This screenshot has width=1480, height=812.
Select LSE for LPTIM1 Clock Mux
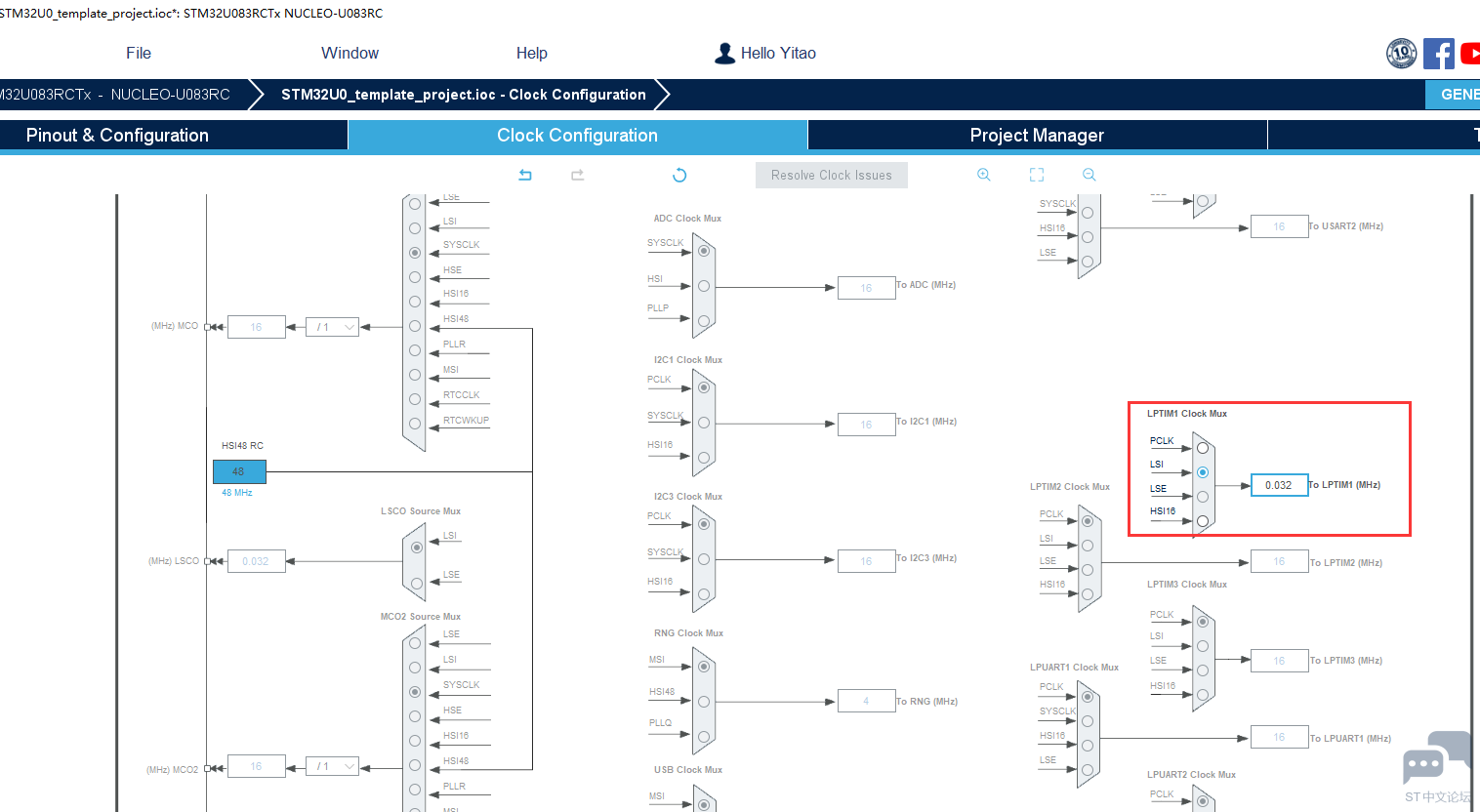pyautogui.click(x=1203, y=497)
